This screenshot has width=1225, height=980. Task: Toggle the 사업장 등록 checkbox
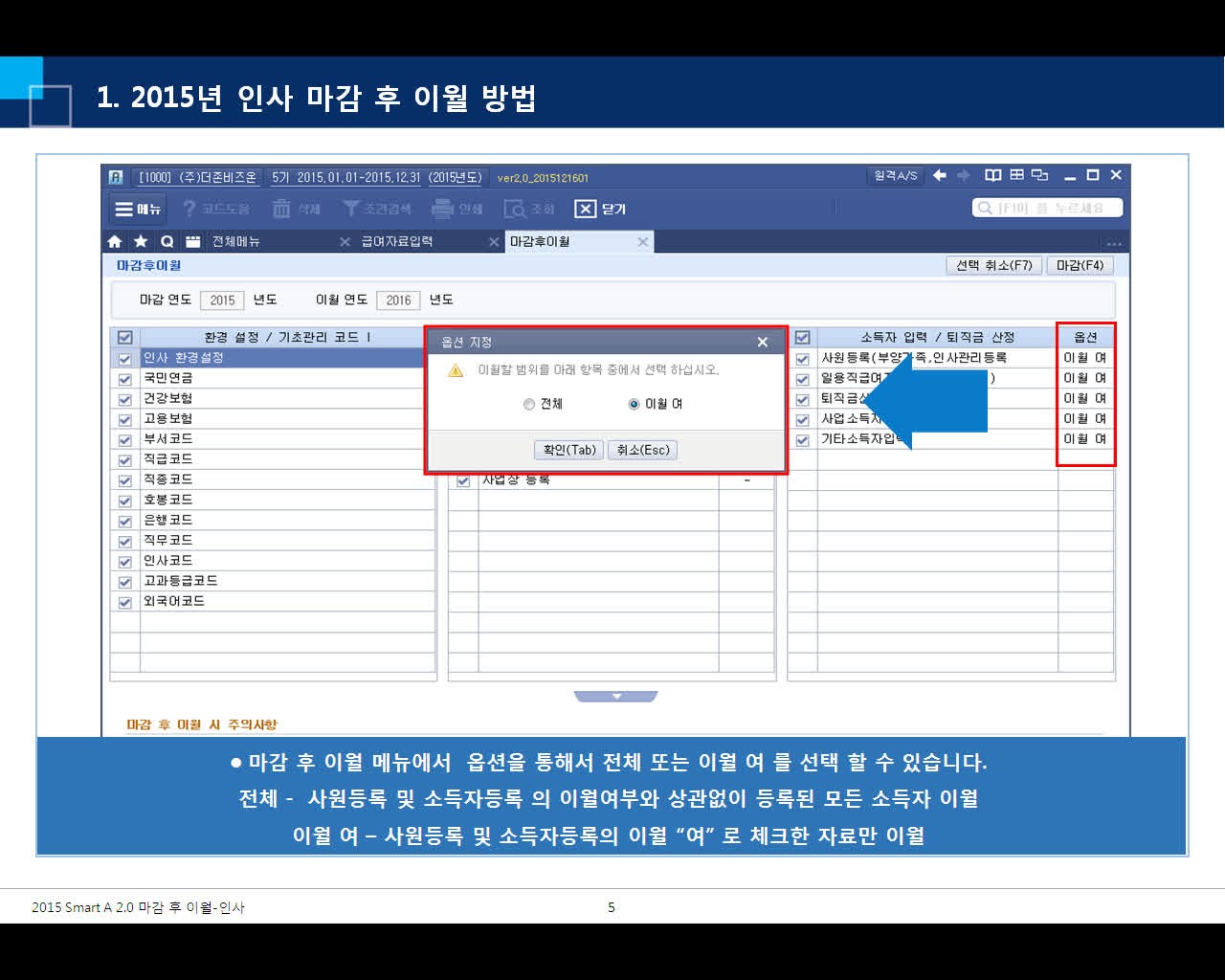pos(463,480)
